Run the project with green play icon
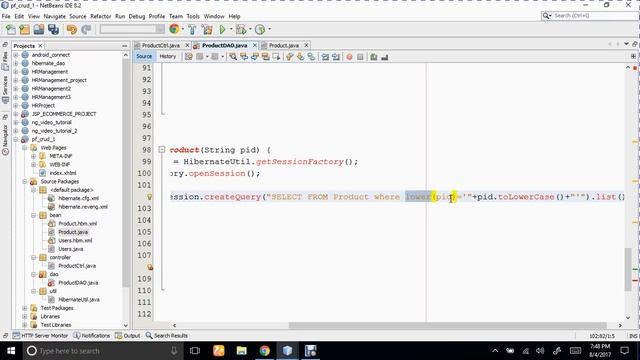The height and width of the screenshot is (360, 640). click(x=222, y=29)
